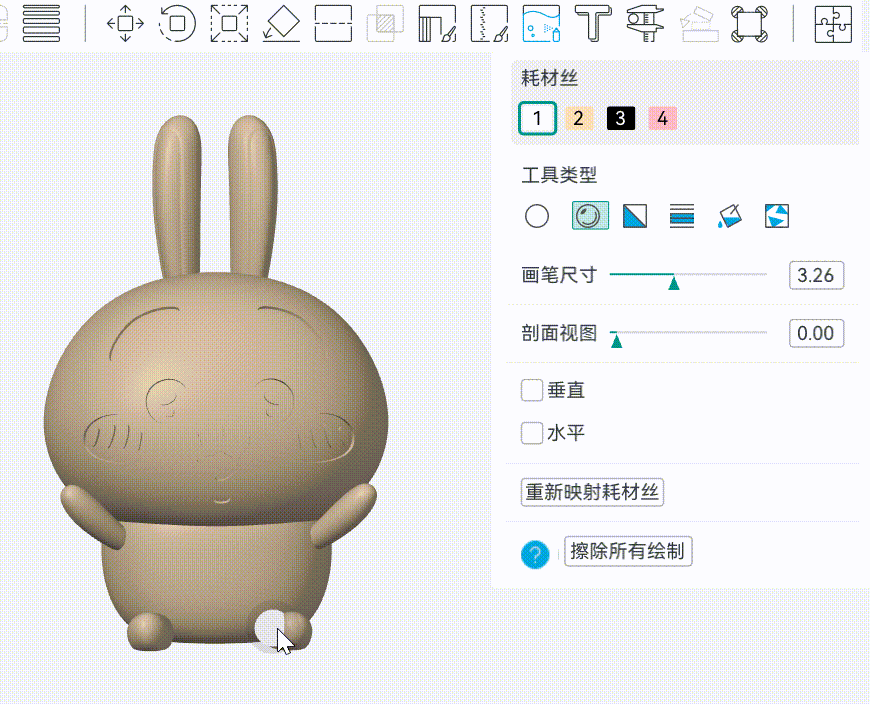Image resolution: width=870 pixels, height=704 pixels.
Task: Choose the Lay on Face tool
Action: tap(281, 23)
